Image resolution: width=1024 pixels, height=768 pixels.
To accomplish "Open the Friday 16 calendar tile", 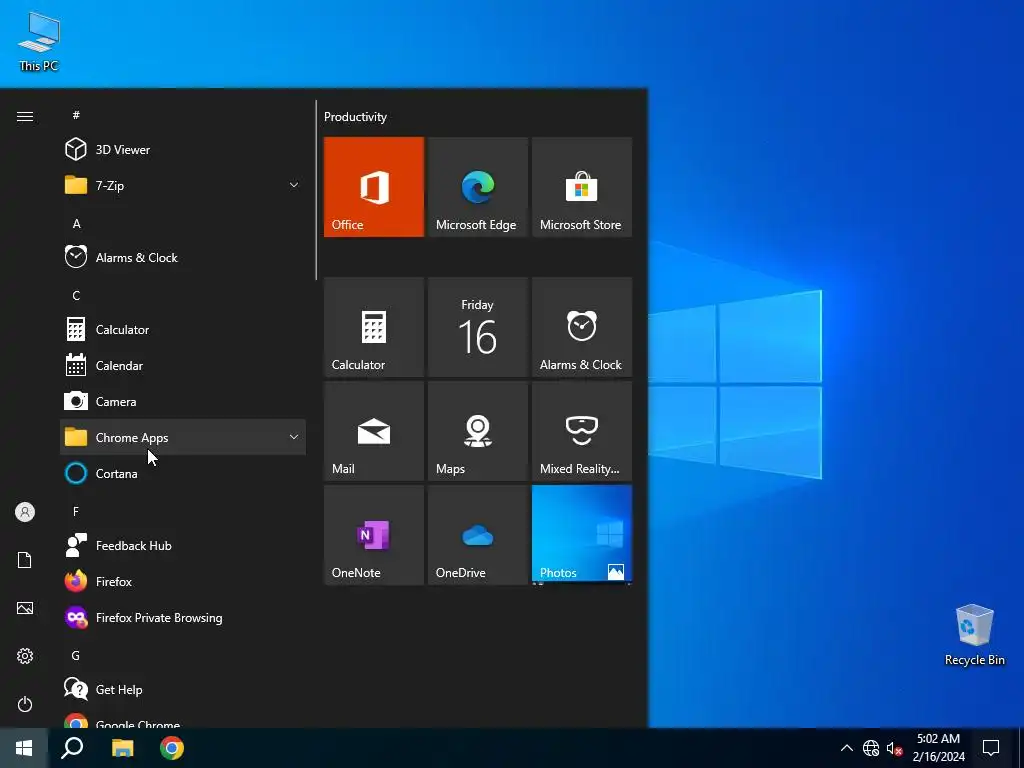I will click(477, 327).
